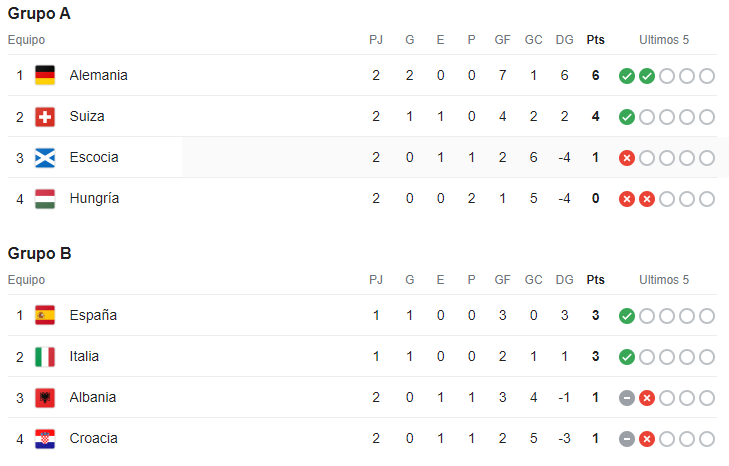The width and height of the screenshot is (729, 466).
Task: Click the Pts column header in Grupo A
Action: click(x=596, y=40)
